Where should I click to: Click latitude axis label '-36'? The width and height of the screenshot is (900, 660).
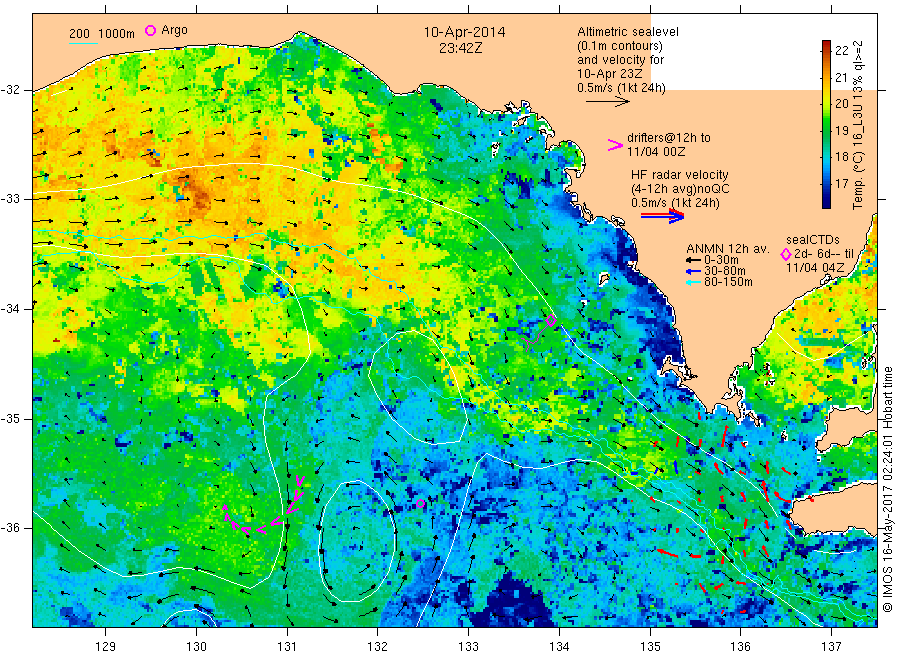(10, 527)
